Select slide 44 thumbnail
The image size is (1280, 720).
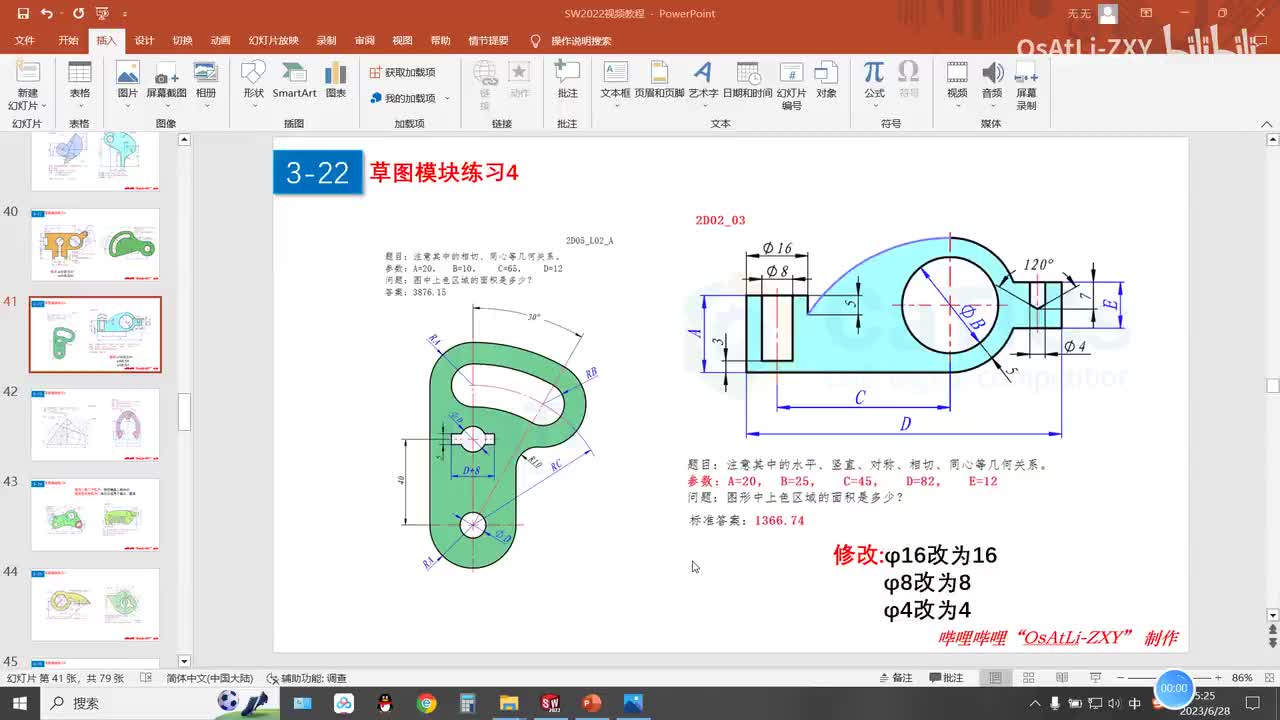[x=95, y=604]
